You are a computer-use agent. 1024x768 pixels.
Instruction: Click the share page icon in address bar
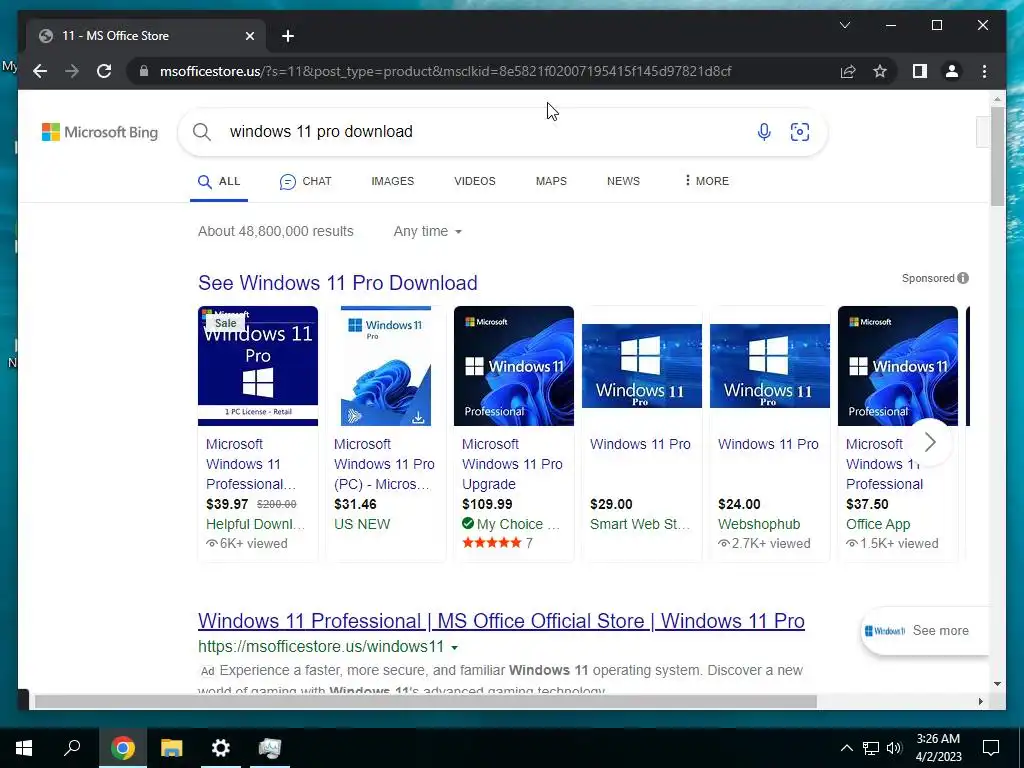coord(848,71)
